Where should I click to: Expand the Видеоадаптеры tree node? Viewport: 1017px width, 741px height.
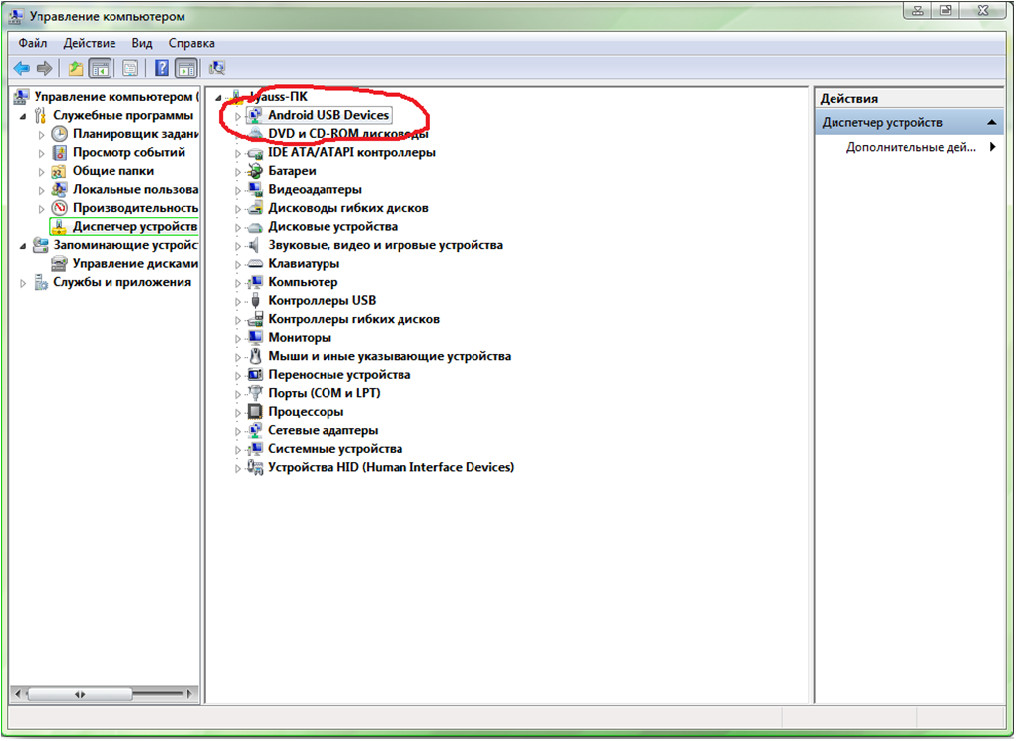[238, 190]
